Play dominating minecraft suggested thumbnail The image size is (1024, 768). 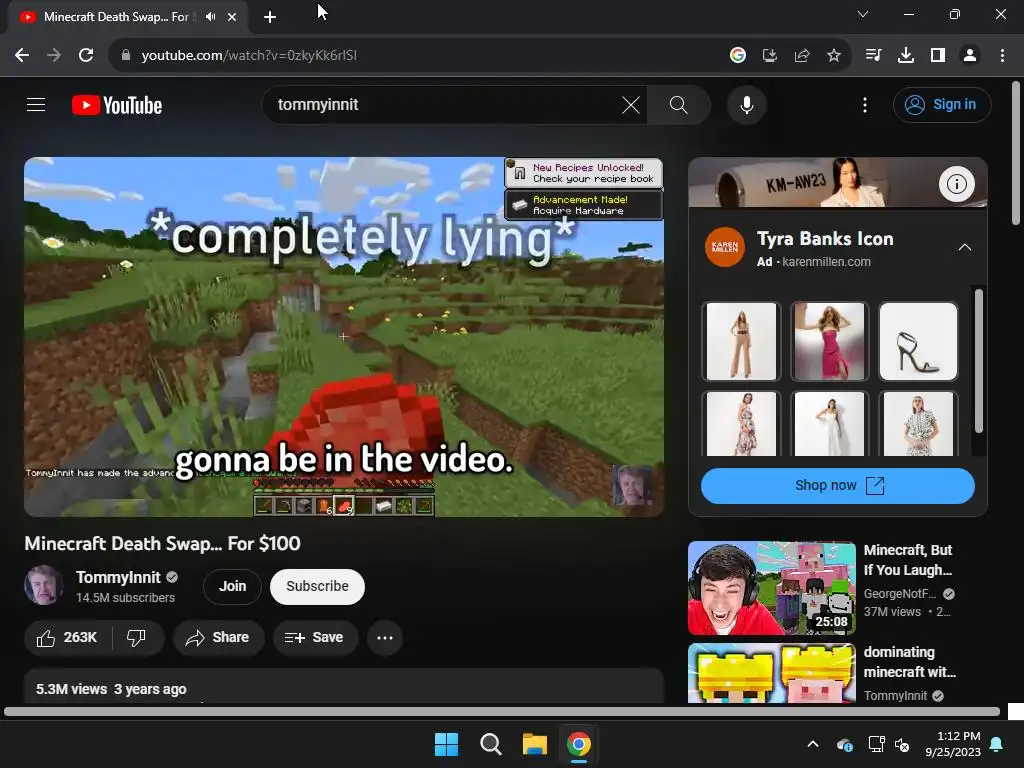point(771,673)
